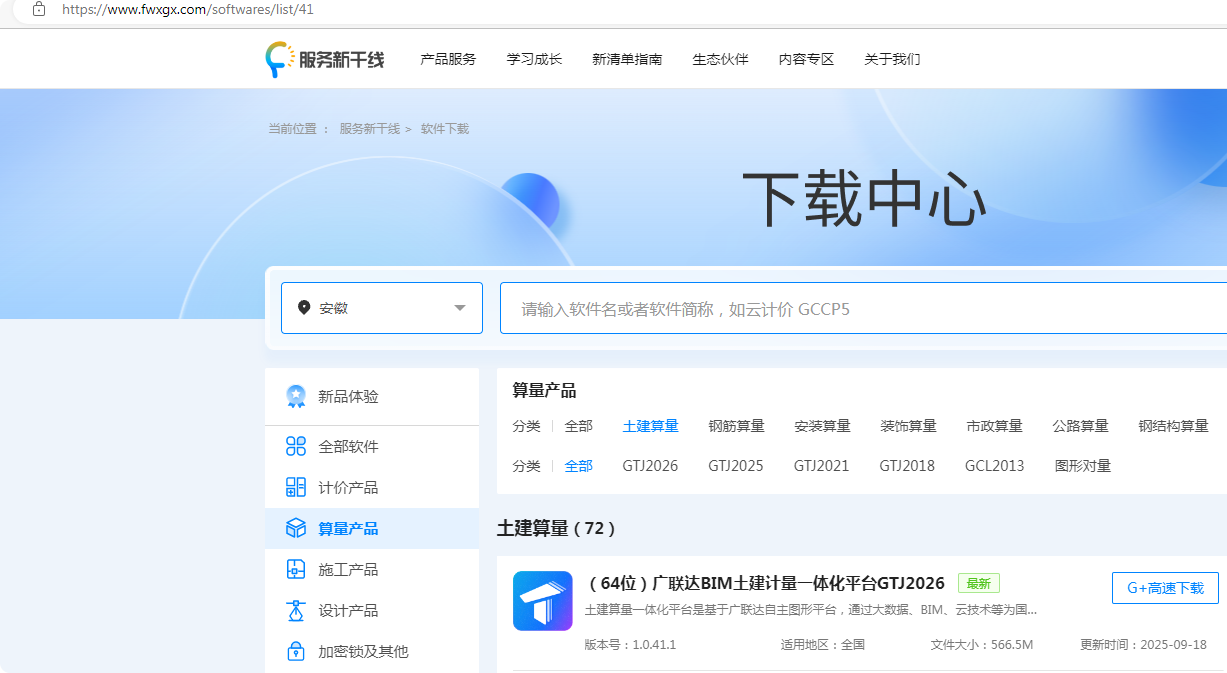The image size is (1227, 673).
Task: Open the 软件下载 breadcrumb link
Action: 444,128
